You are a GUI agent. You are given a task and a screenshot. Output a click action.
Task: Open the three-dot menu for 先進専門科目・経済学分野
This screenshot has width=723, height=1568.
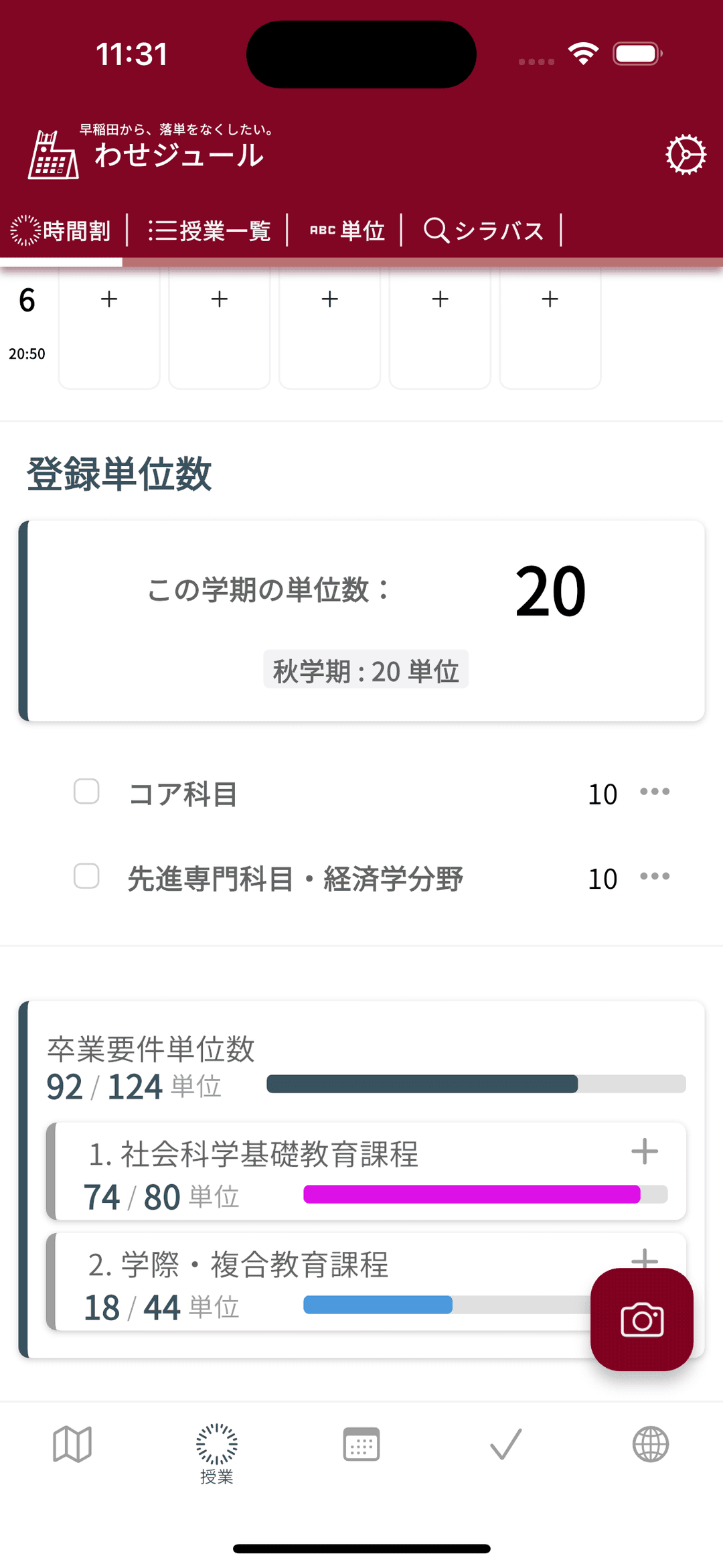pos(654,876)
